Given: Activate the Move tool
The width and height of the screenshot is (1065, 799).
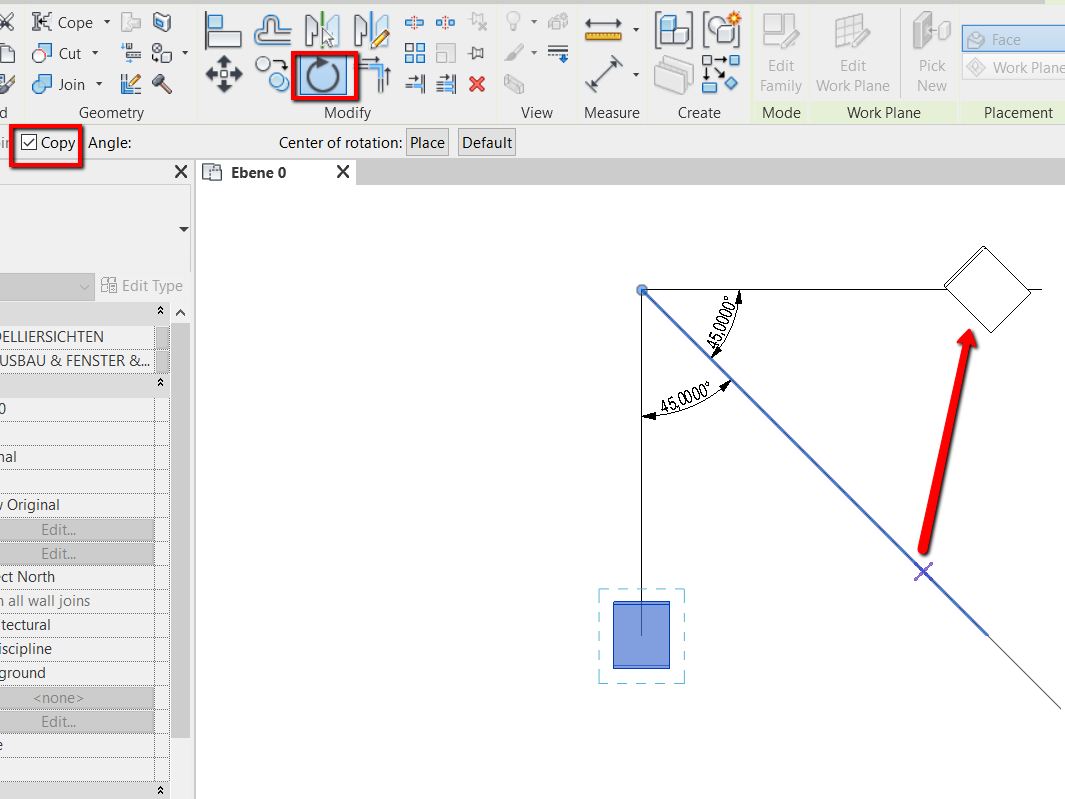Looking at the screenshot, I should (224, 72).
